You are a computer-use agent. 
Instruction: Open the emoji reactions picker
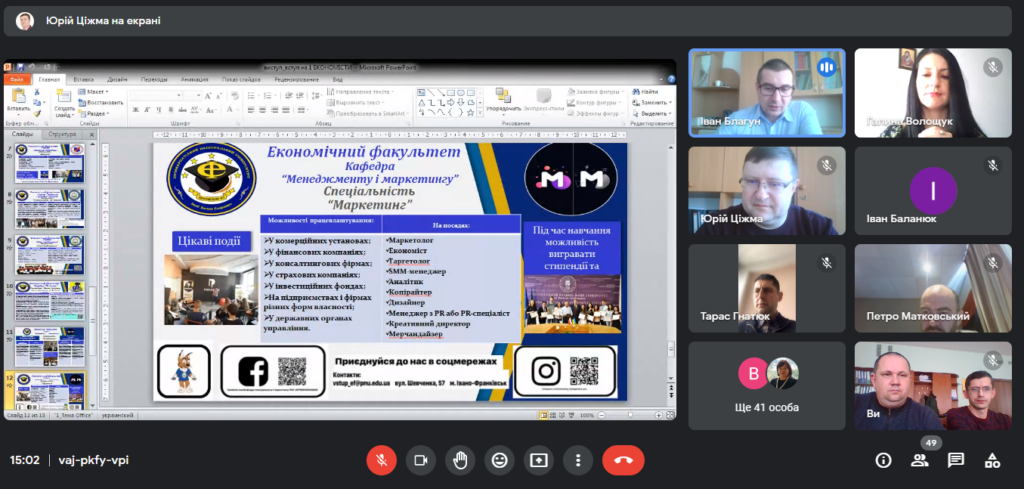(x=499, y=460)
